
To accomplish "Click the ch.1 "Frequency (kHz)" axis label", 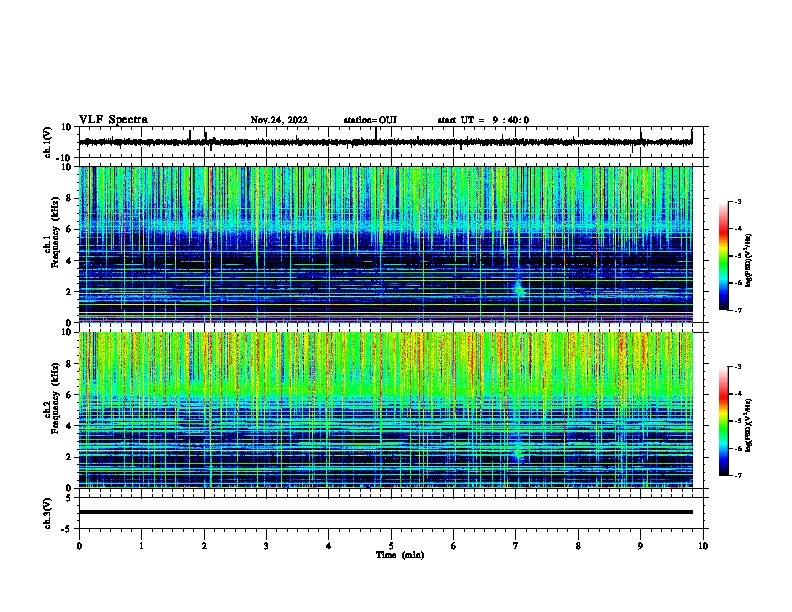I will point(55,233).
